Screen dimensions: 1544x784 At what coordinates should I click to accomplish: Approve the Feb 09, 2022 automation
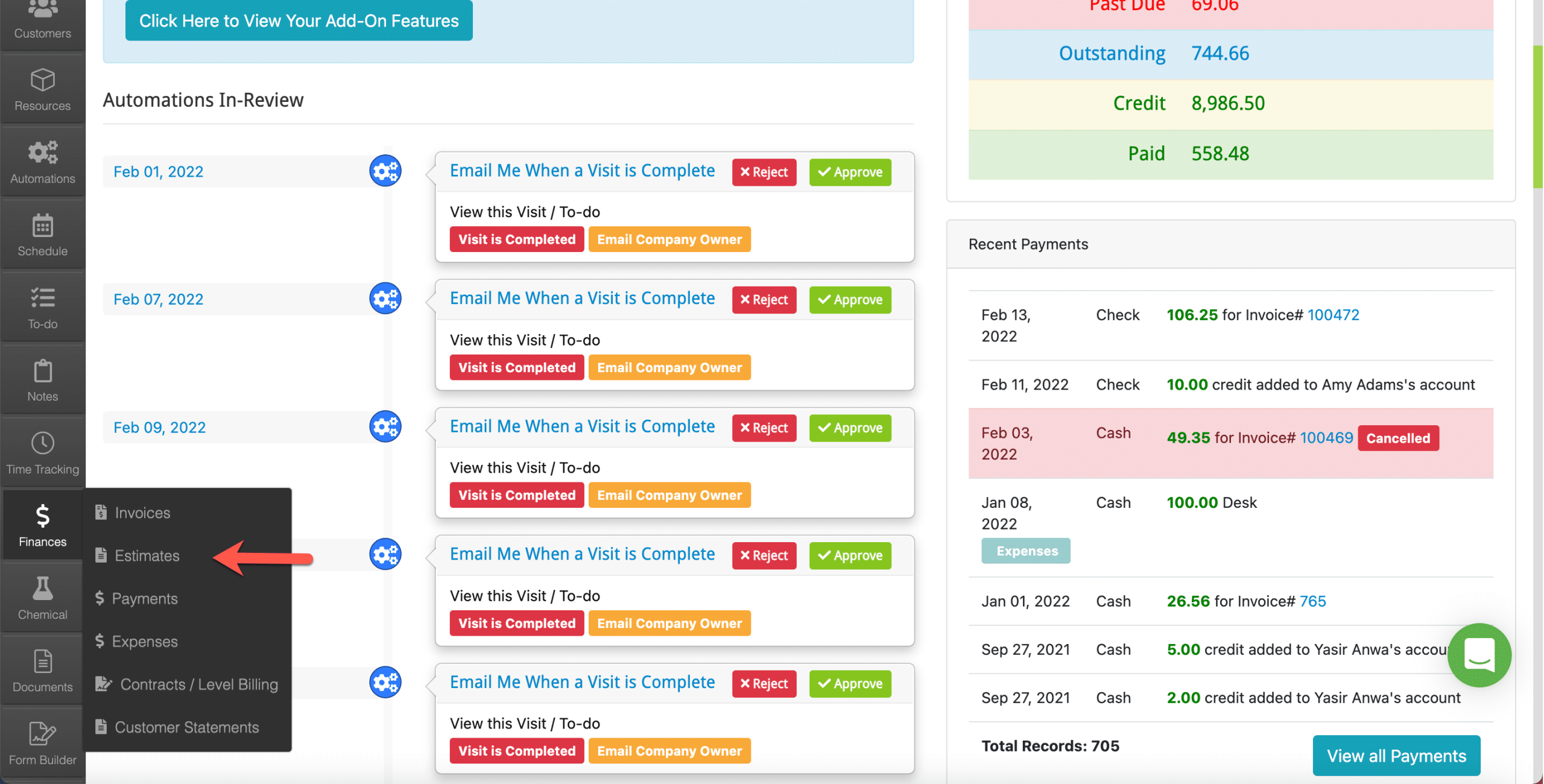click(x=850, y=428)
